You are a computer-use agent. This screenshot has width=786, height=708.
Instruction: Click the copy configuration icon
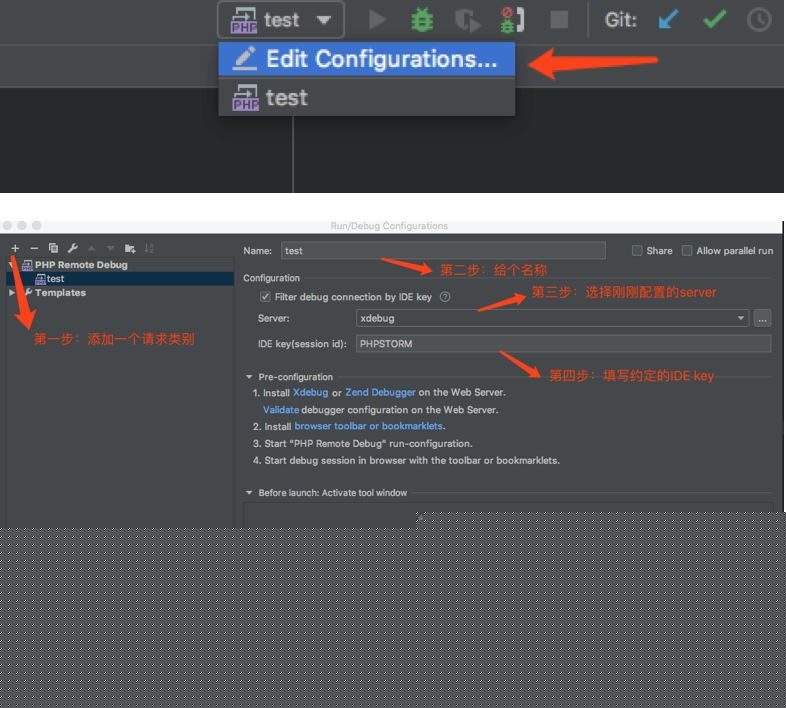(53, 248)
